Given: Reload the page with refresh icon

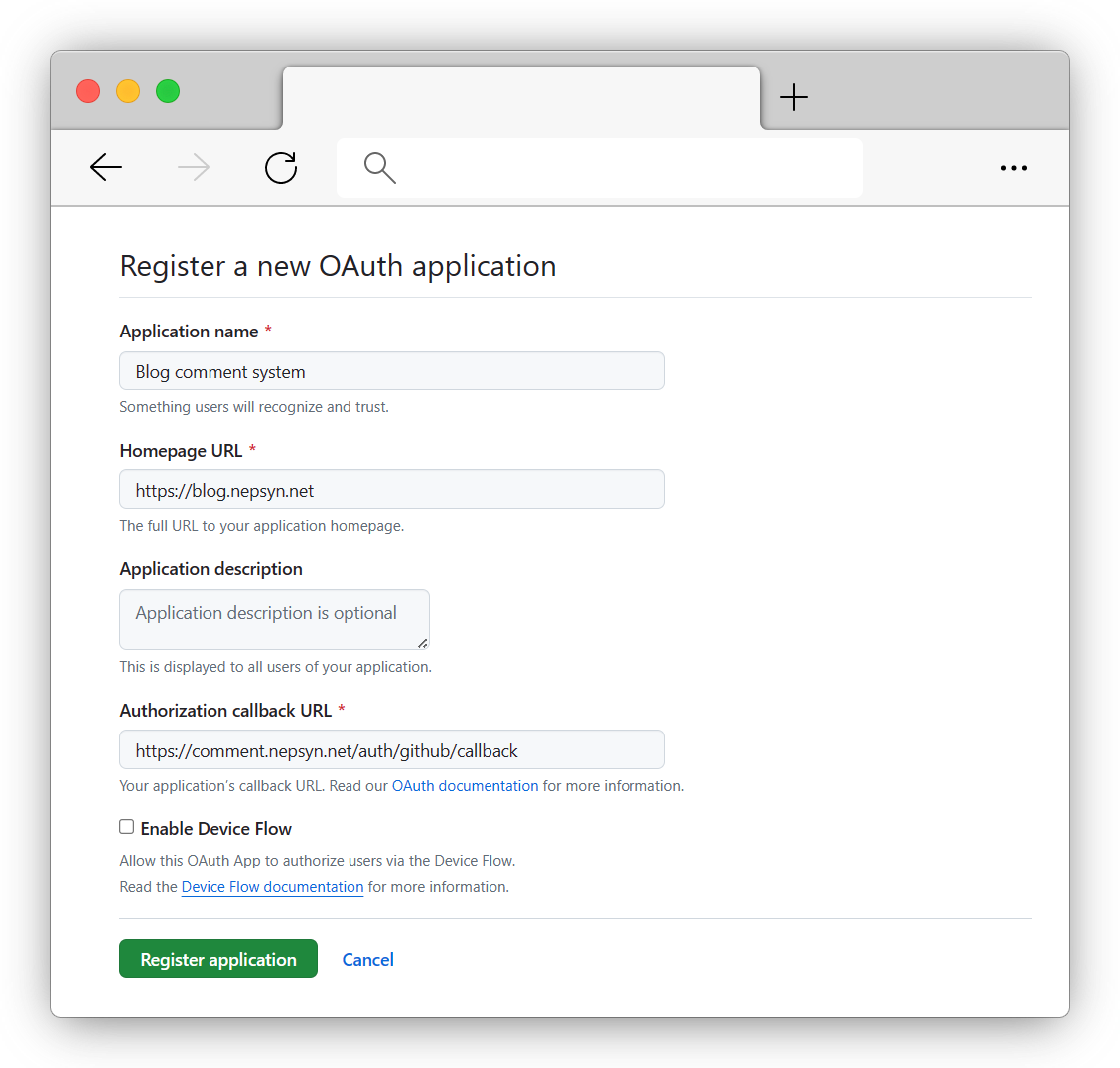Looking at the screenshot, I should click(x=281, y=168).
